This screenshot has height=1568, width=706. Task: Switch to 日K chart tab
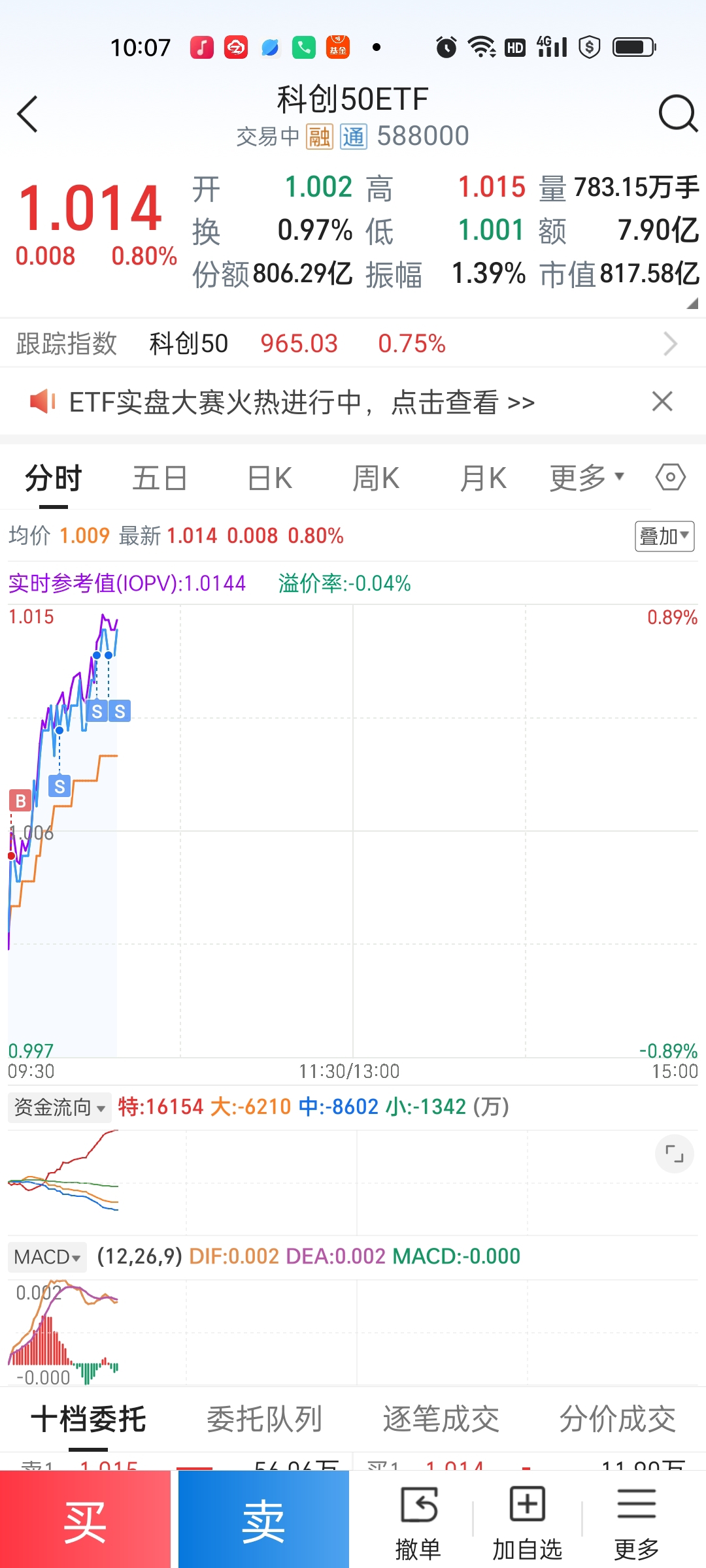pos(270,478)
